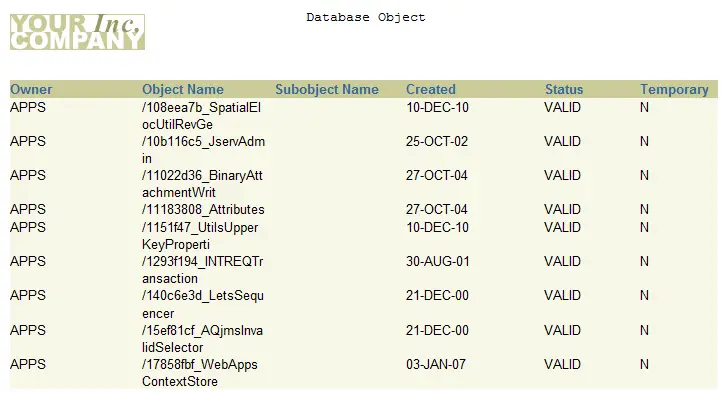Click VALID status in BinaryAttachmentWrit row

click(x=562, y=176)
